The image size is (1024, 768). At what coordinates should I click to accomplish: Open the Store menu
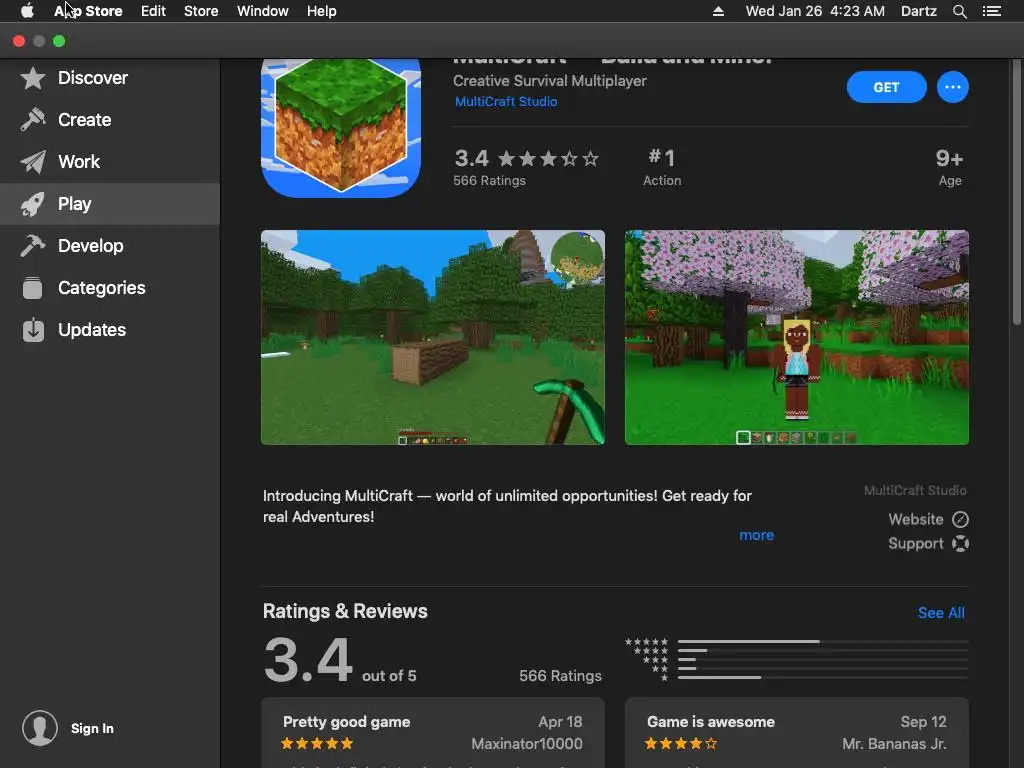click(x=201, y=11)
